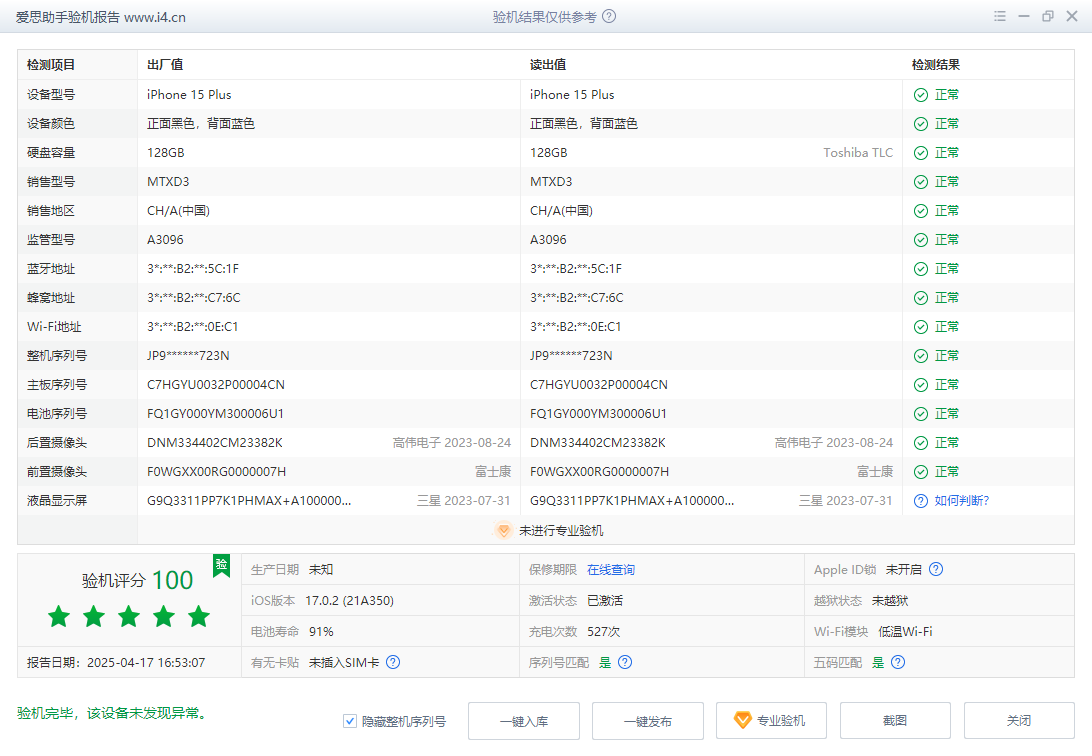Click green check icon in 蓝牙地址 row
Image resolution: width=1092 pixels, height=756 pixels.
pyautogui.click(x=921, y=269)
